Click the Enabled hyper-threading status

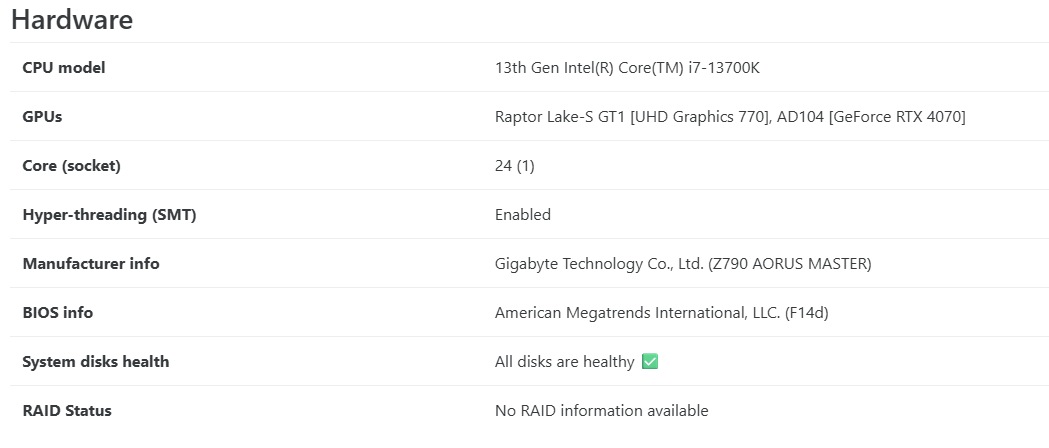tap(523, 215)
